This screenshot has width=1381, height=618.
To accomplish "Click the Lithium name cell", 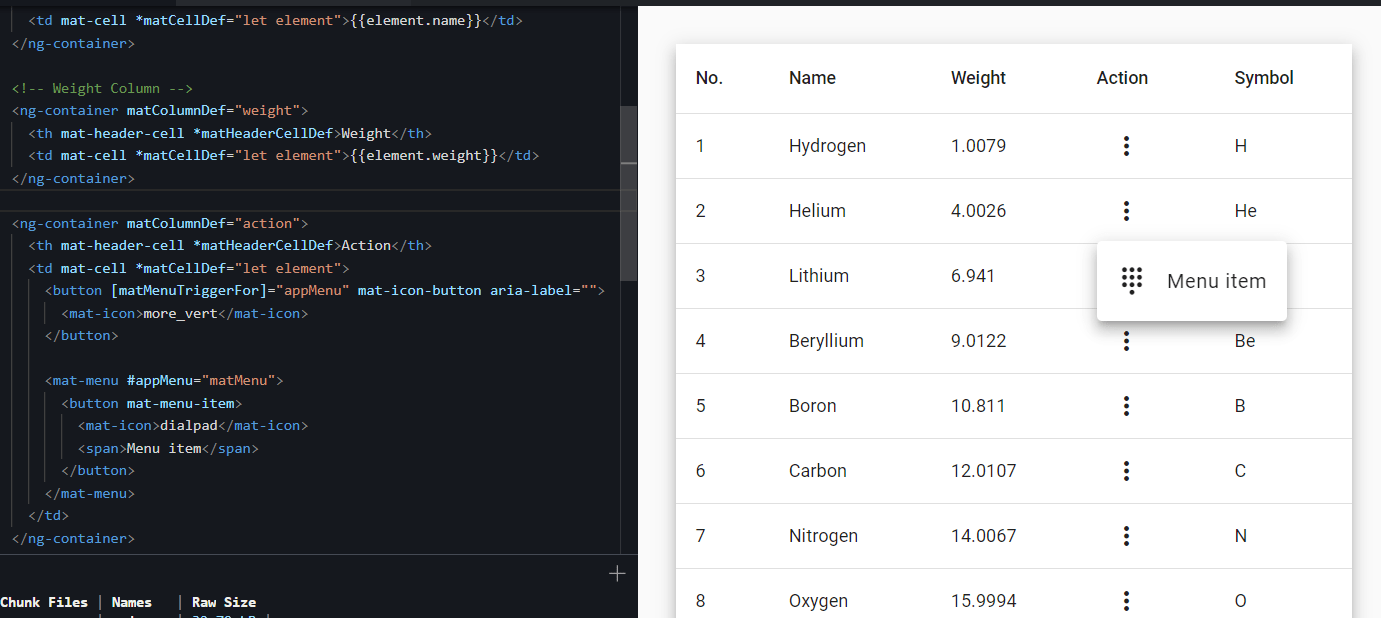I will click(818, 276).
